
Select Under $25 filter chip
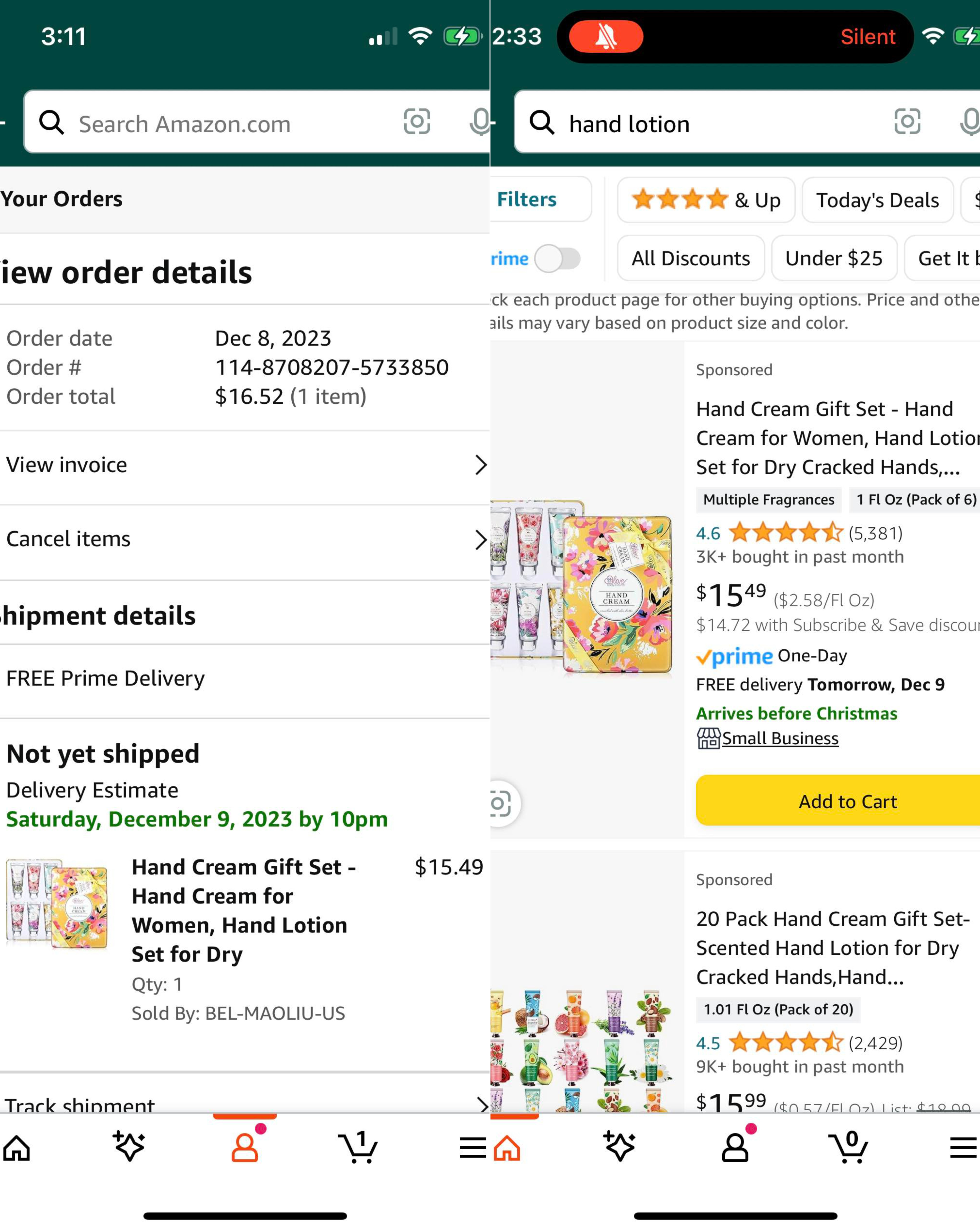pos(833,259)
